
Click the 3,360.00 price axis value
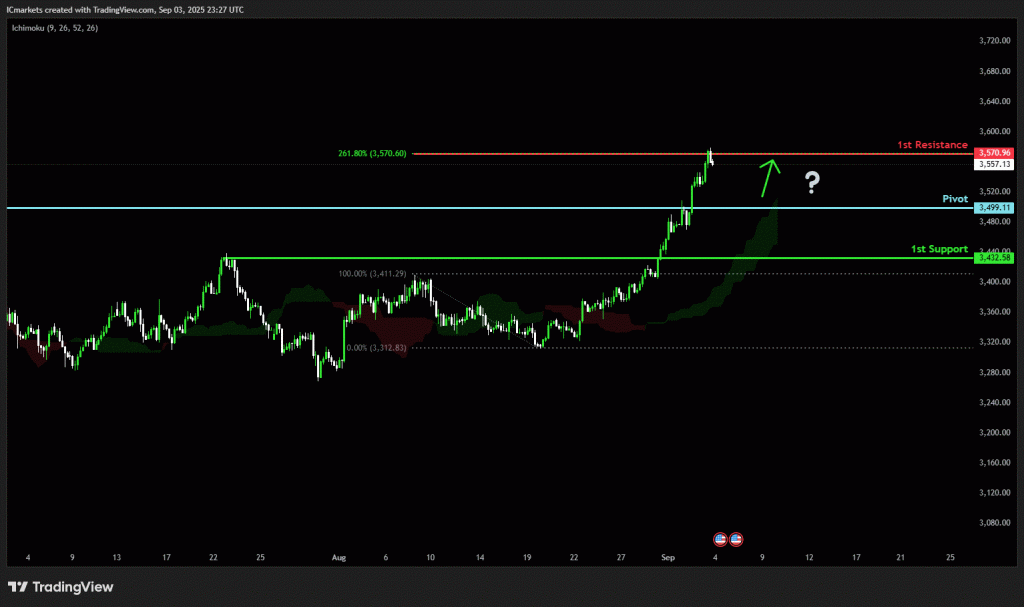(995, 312)
